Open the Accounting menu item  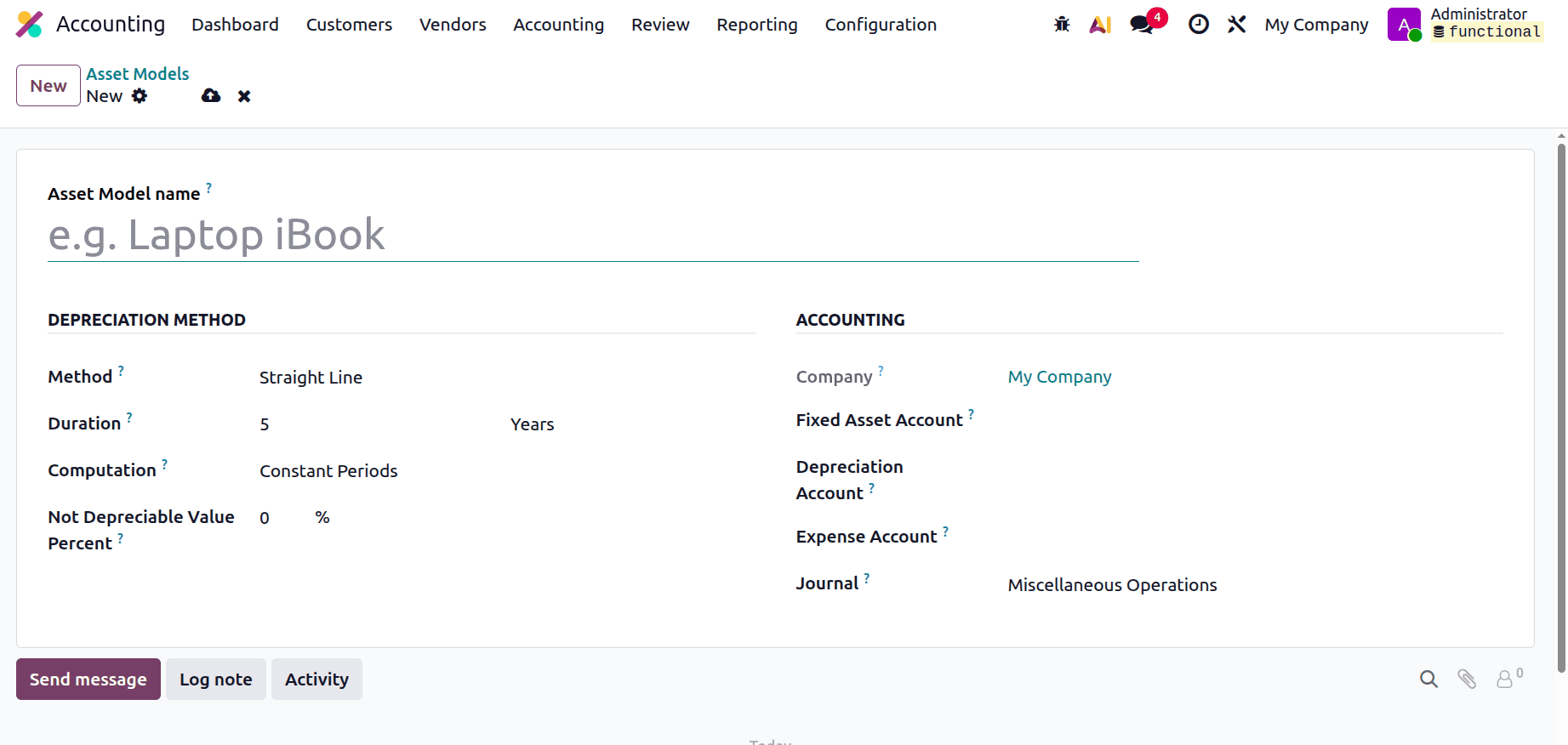click(558, 25)
